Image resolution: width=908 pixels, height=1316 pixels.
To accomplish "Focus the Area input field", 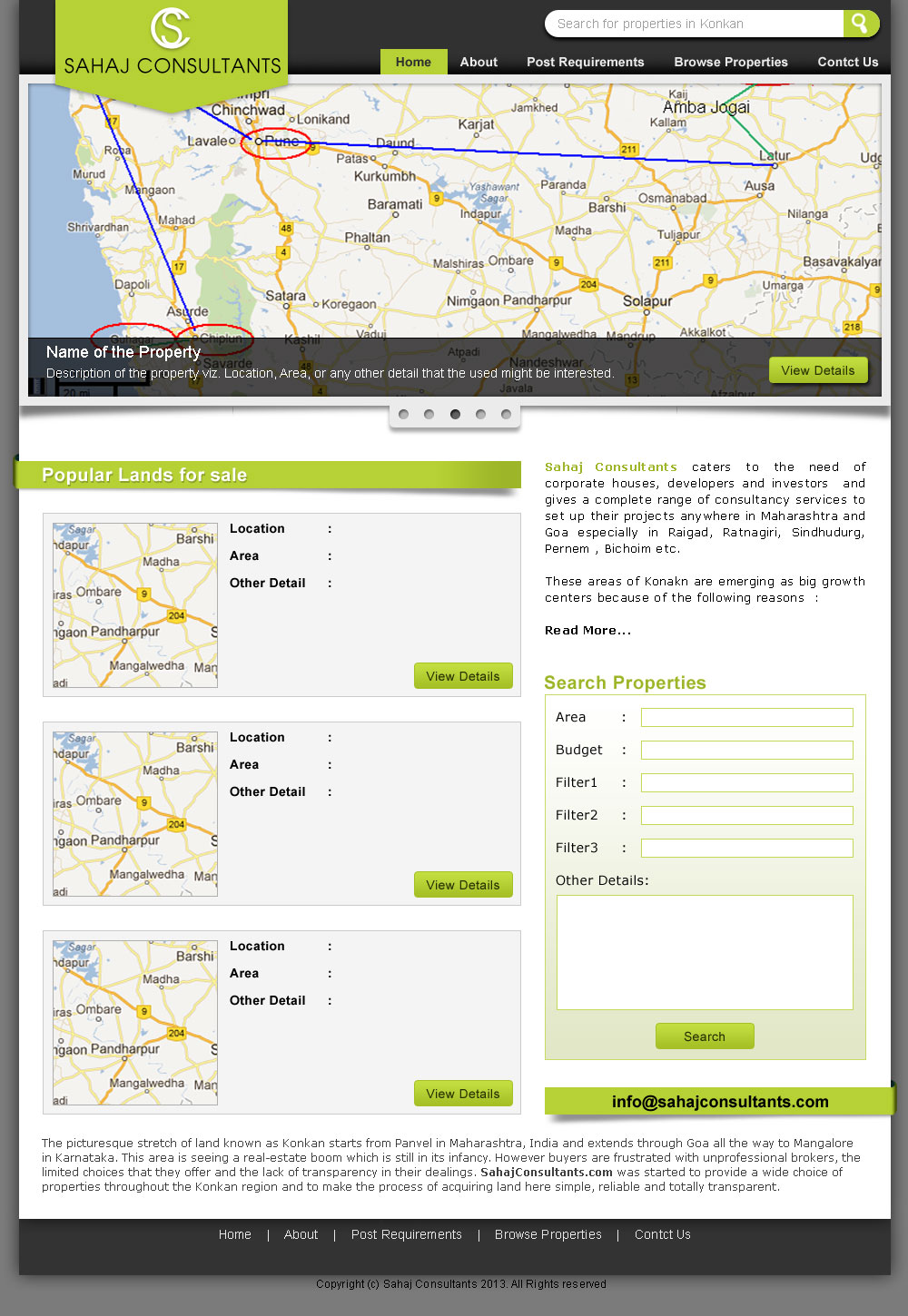I will 746,718.
